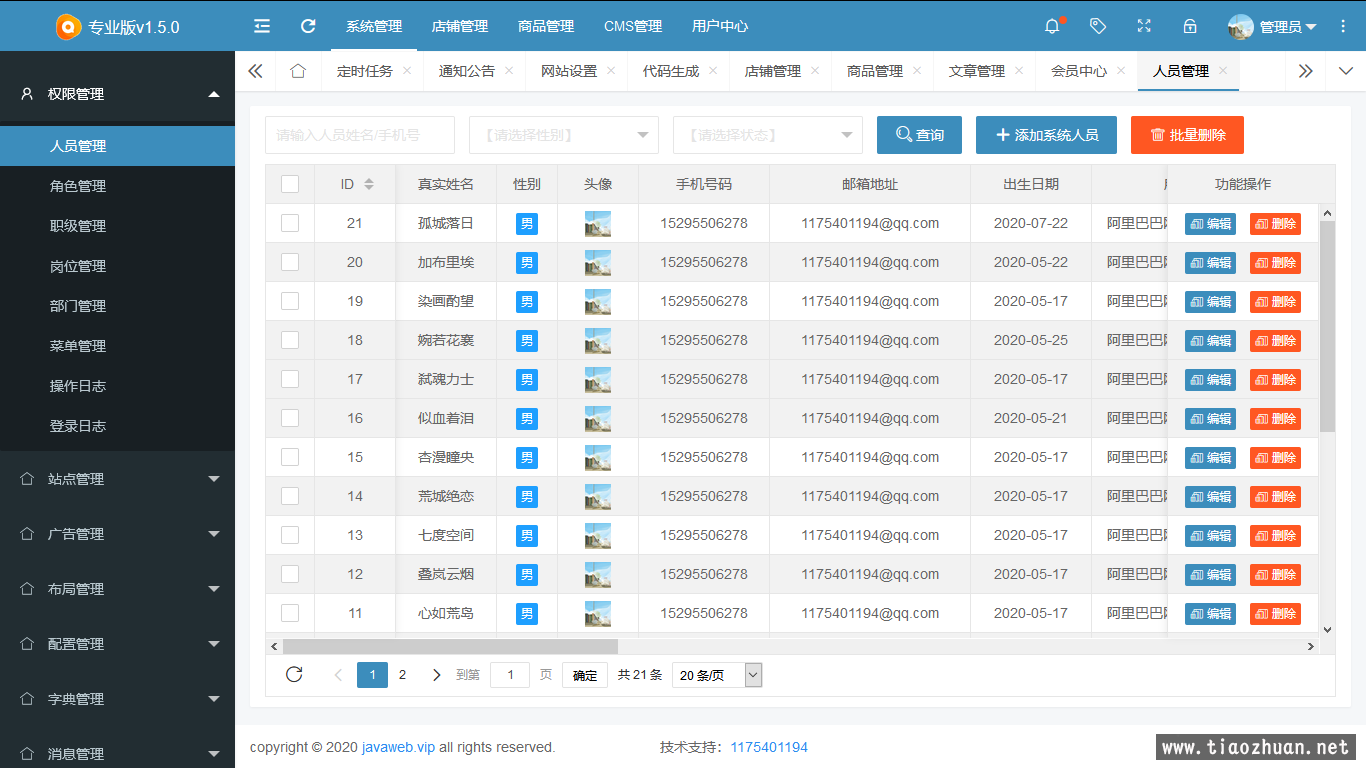Expand the 广告管理 sidebar section
This screenshot has height=768, width=1366.
click(x=117, y=534)
